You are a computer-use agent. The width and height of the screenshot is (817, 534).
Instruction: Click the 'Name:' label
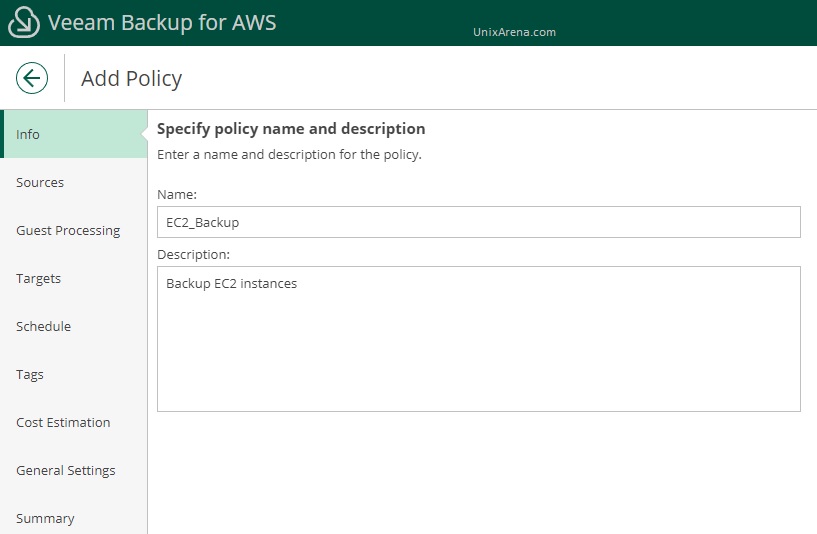click(177, 194)
